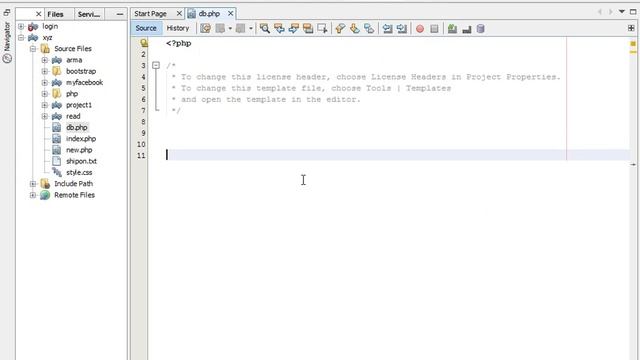640x360 pixels.
Task: Open the Services tab
Action: tap(89, 14)
